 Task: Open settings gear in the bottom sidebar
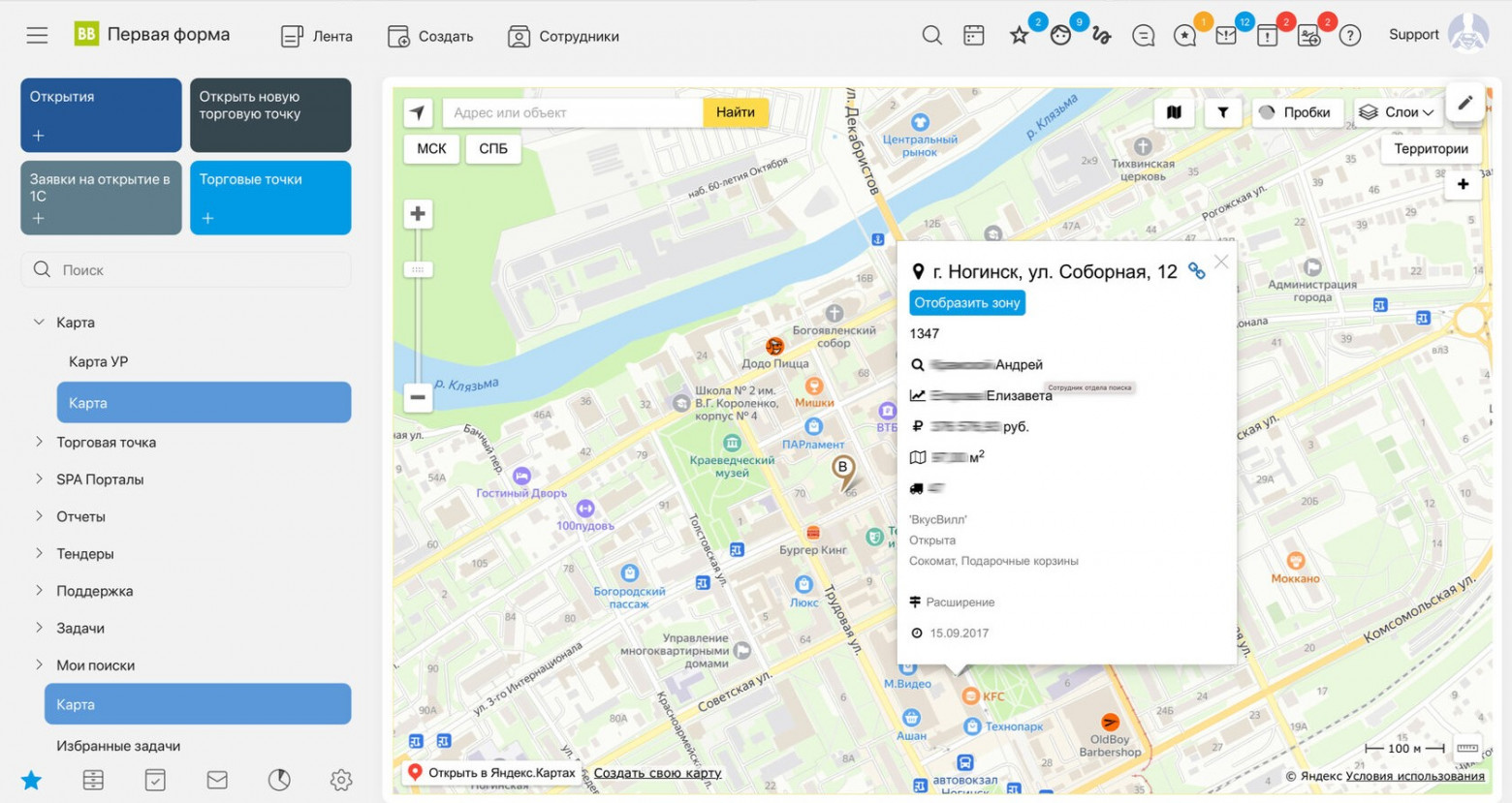click(340, 779)
